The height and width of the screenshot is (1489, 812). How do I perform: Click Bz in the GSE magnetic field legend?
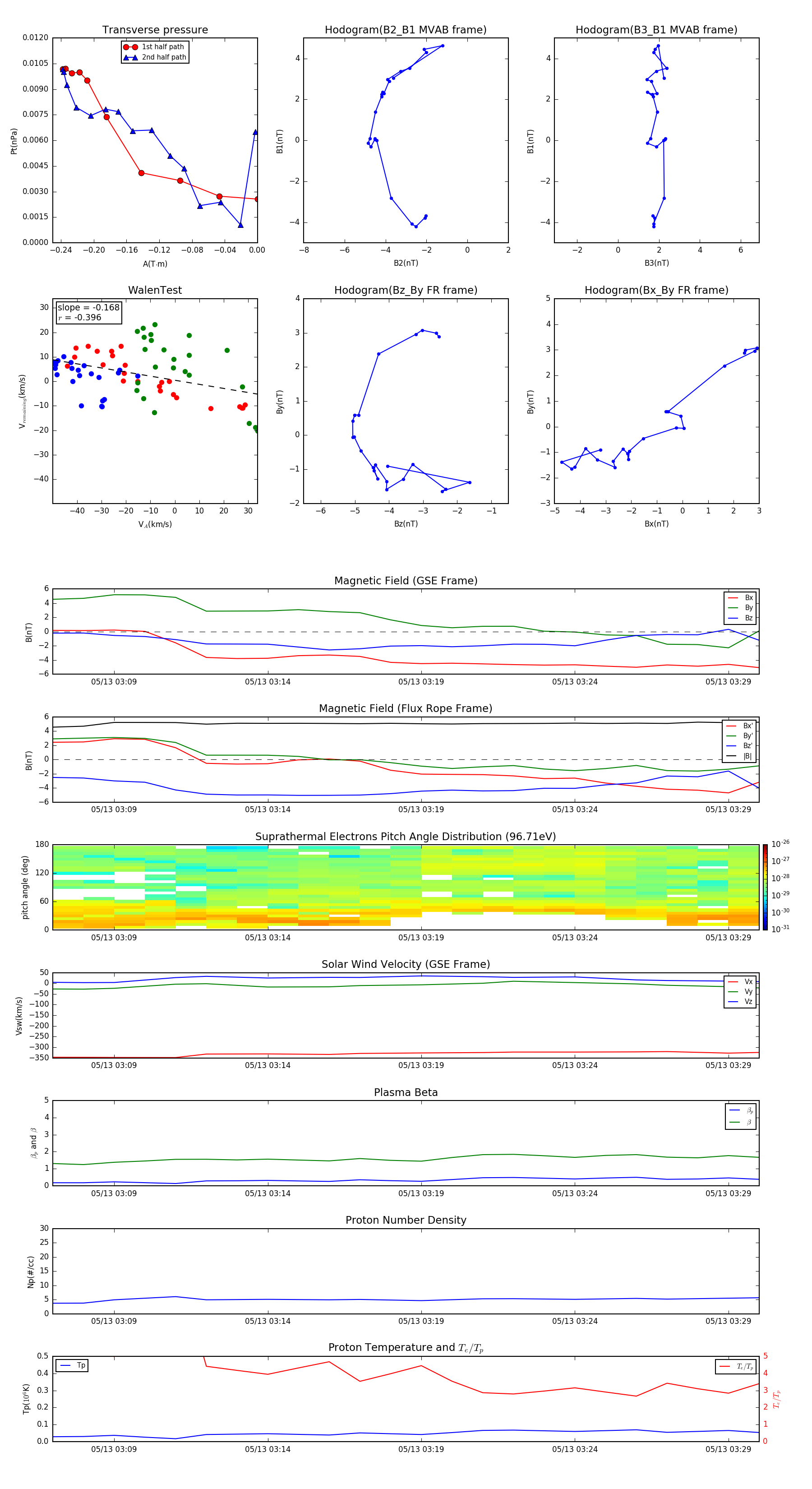tap(740, 618)
